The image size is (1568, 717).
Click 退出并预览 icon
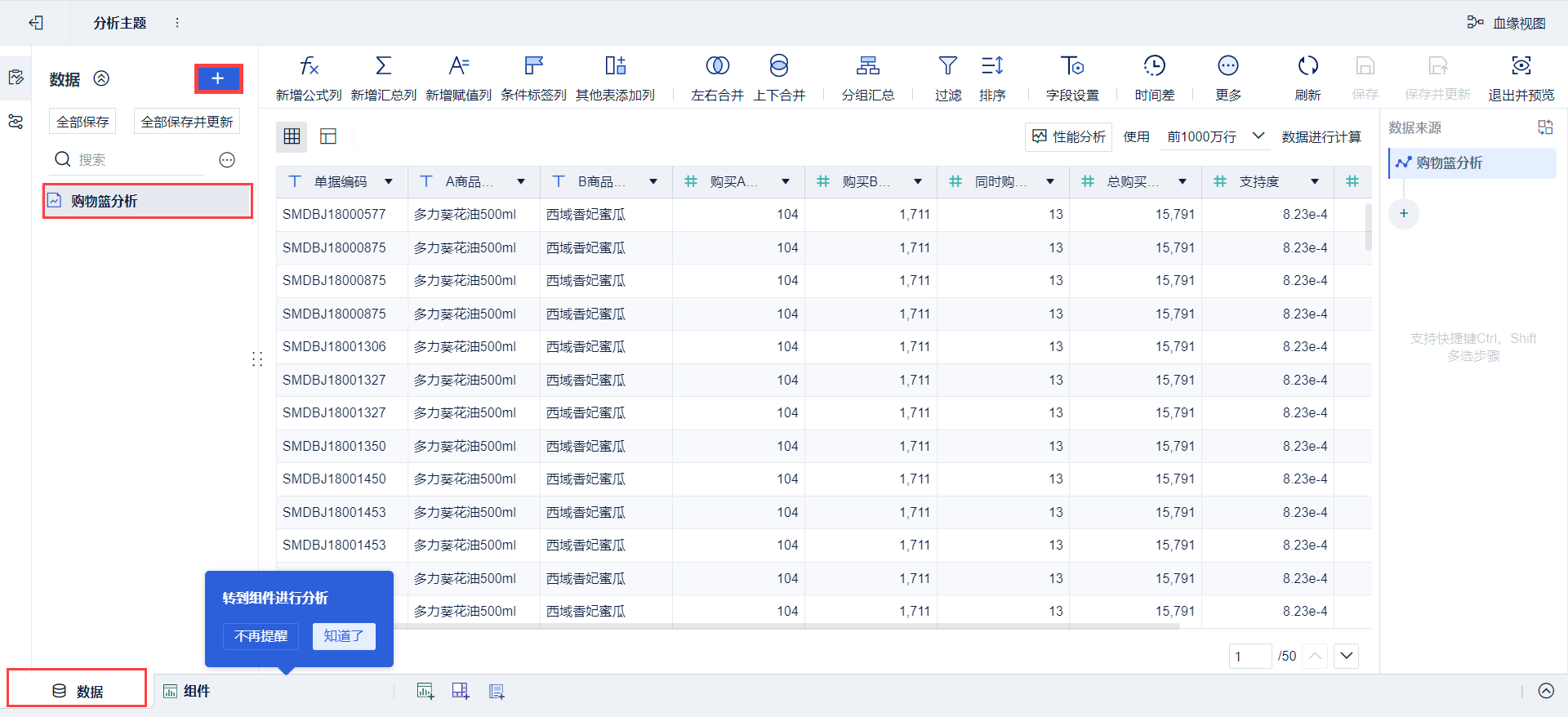tap(1521, 66)
